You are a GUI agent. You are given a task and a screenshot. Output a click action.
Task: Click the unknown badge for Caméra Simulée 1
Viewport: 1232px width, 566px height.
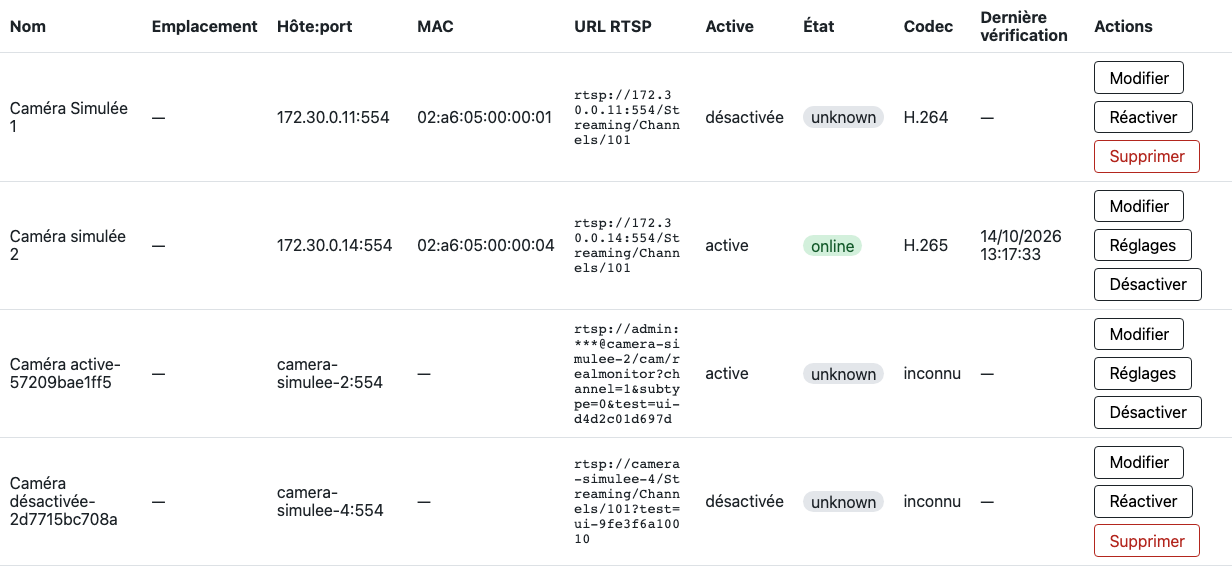843,118
